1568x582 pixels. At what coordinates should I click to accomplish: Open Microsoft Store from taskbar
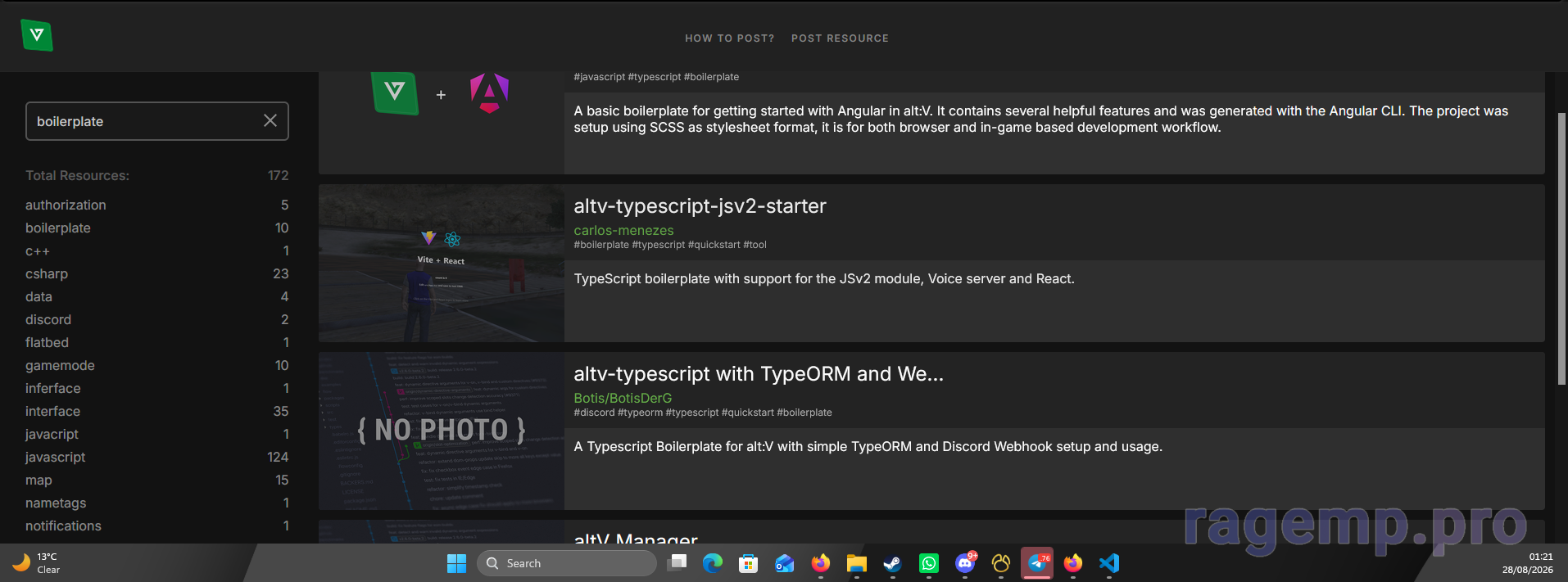[749, 563]
